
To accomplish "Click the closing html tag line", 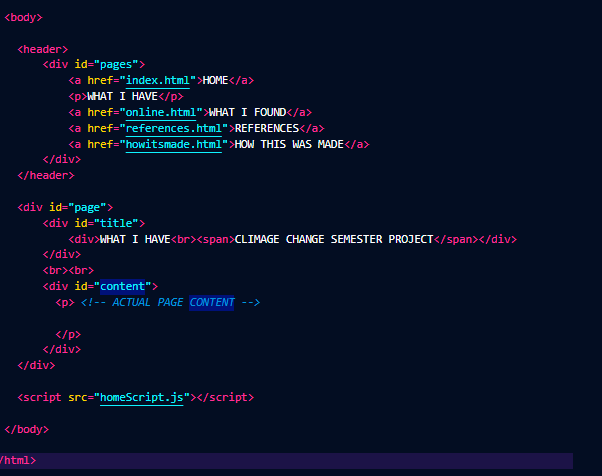I will click(18, 461).
